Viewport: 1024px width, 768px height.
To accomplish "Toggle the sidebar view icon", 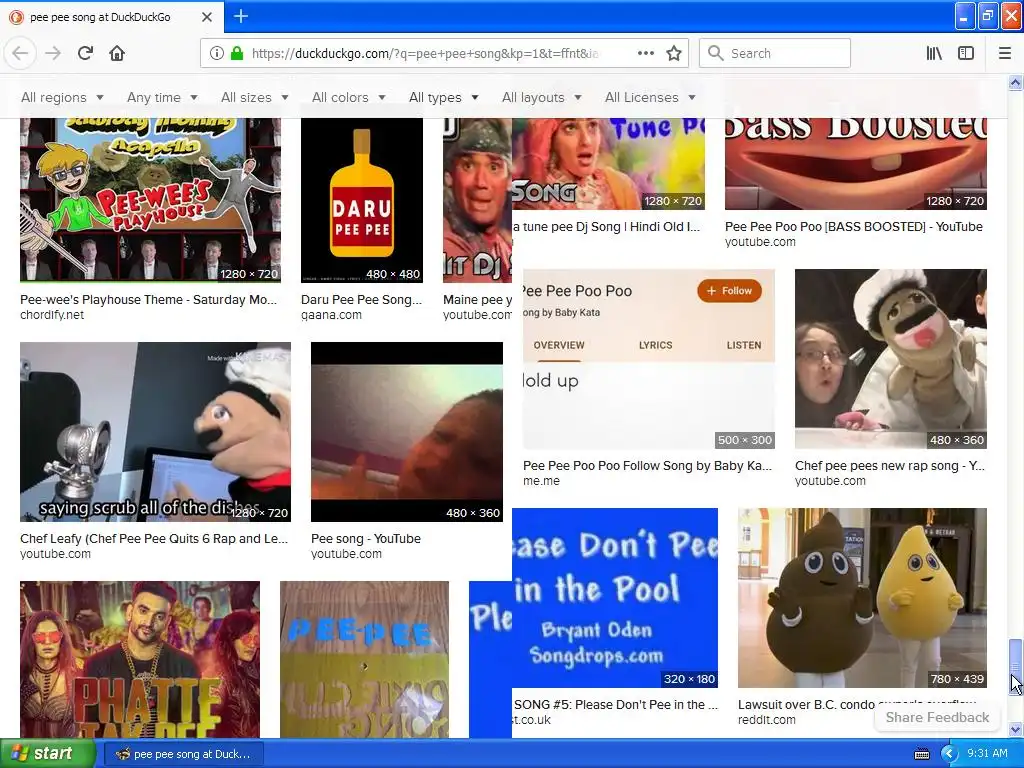I will 966,53.
